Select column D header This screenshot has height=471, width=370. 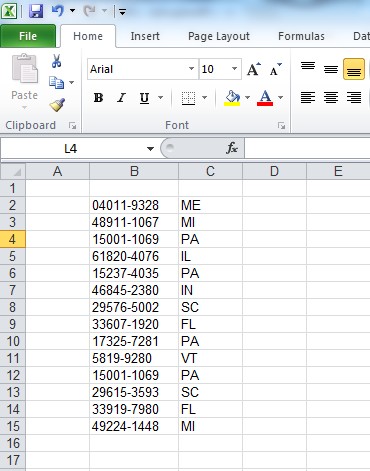point(274,171)
